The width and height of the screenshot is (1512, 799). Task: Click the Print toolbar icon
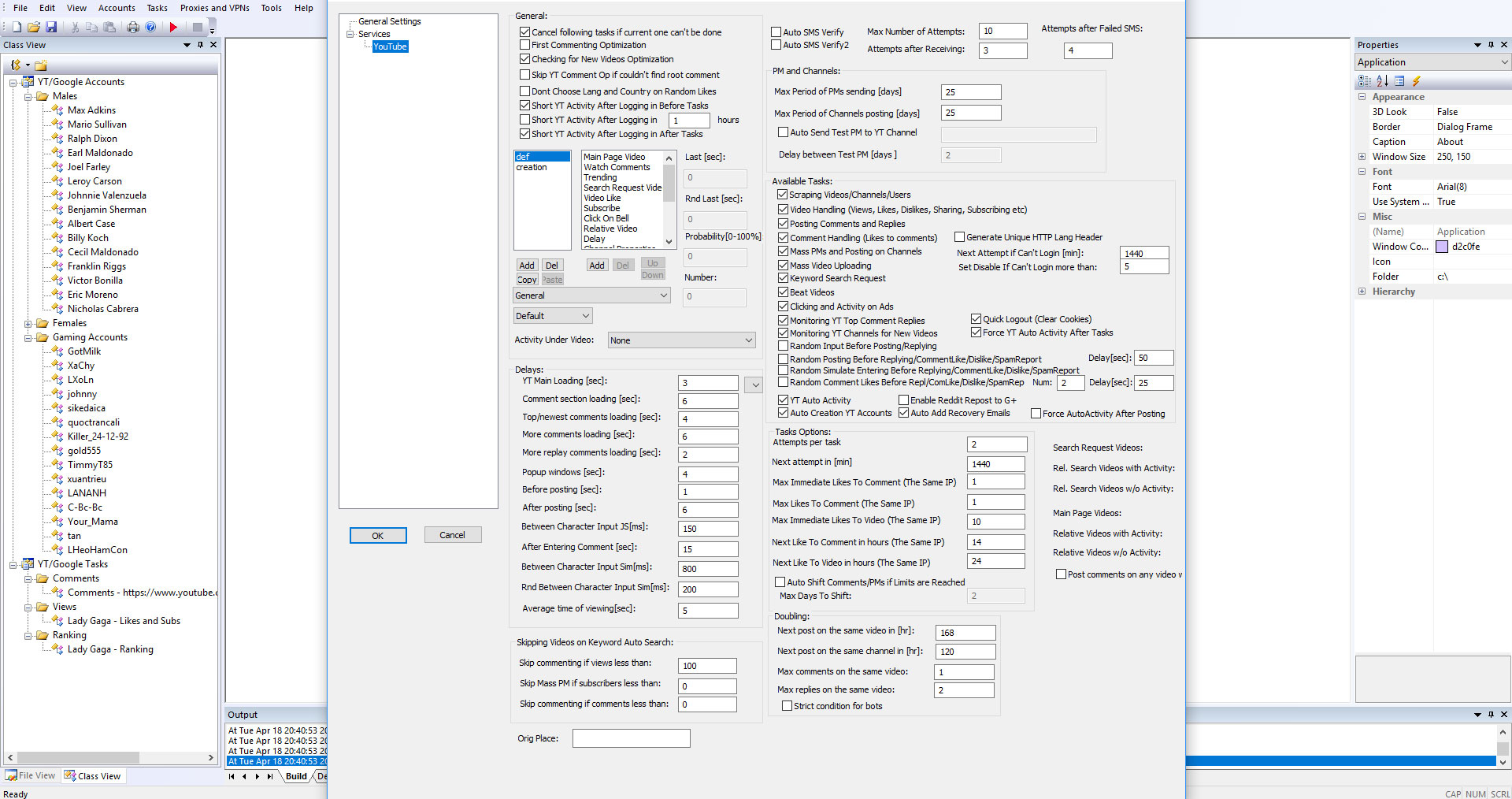tap(132, 26)
